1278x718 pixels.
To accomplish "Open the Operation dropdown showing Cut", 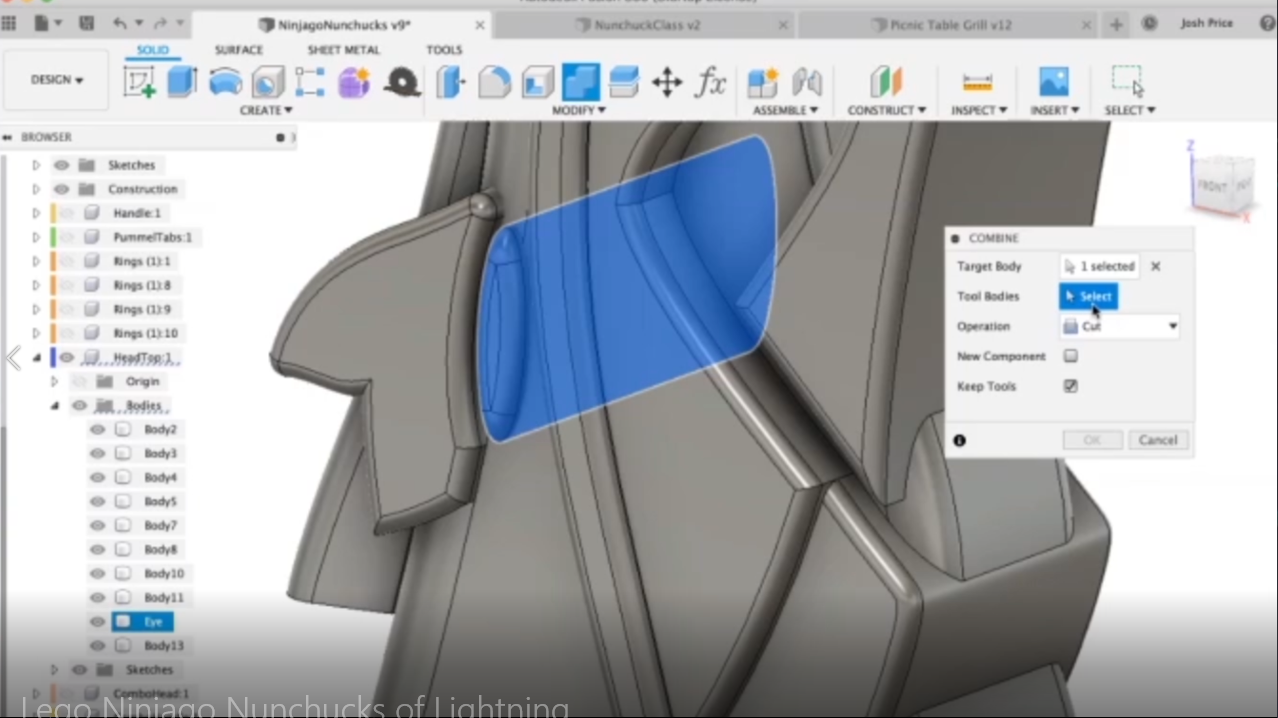I will pos(1120,326).
